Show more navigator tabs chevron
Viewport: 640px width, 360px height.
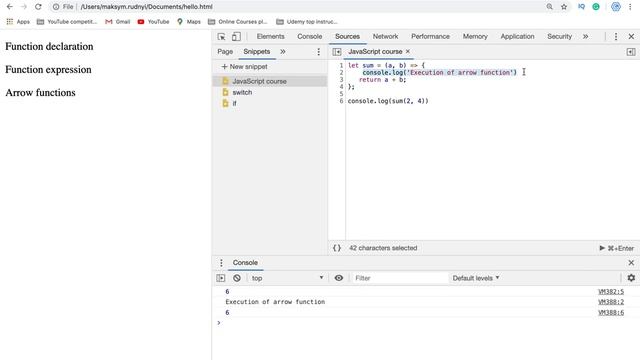(x=282, y=51)
